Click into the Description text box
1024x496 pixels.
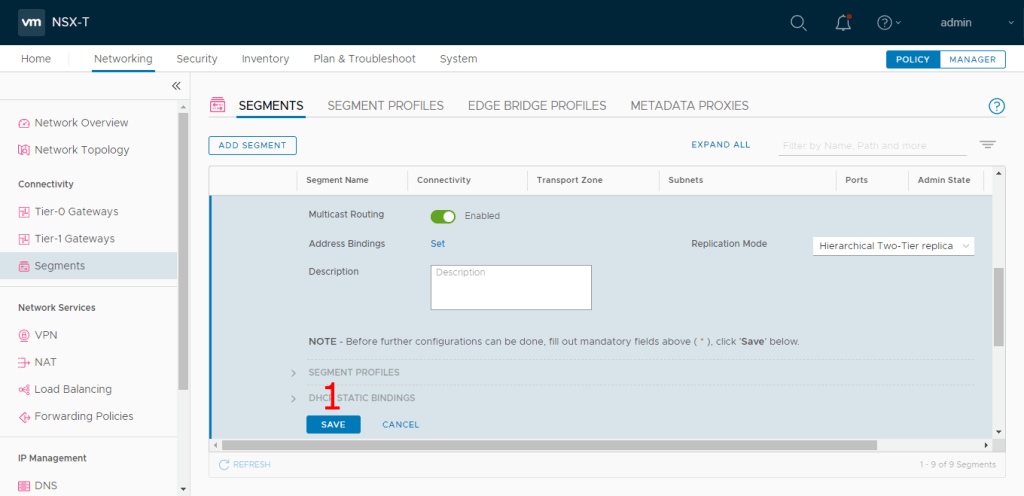tap(510, 288)
